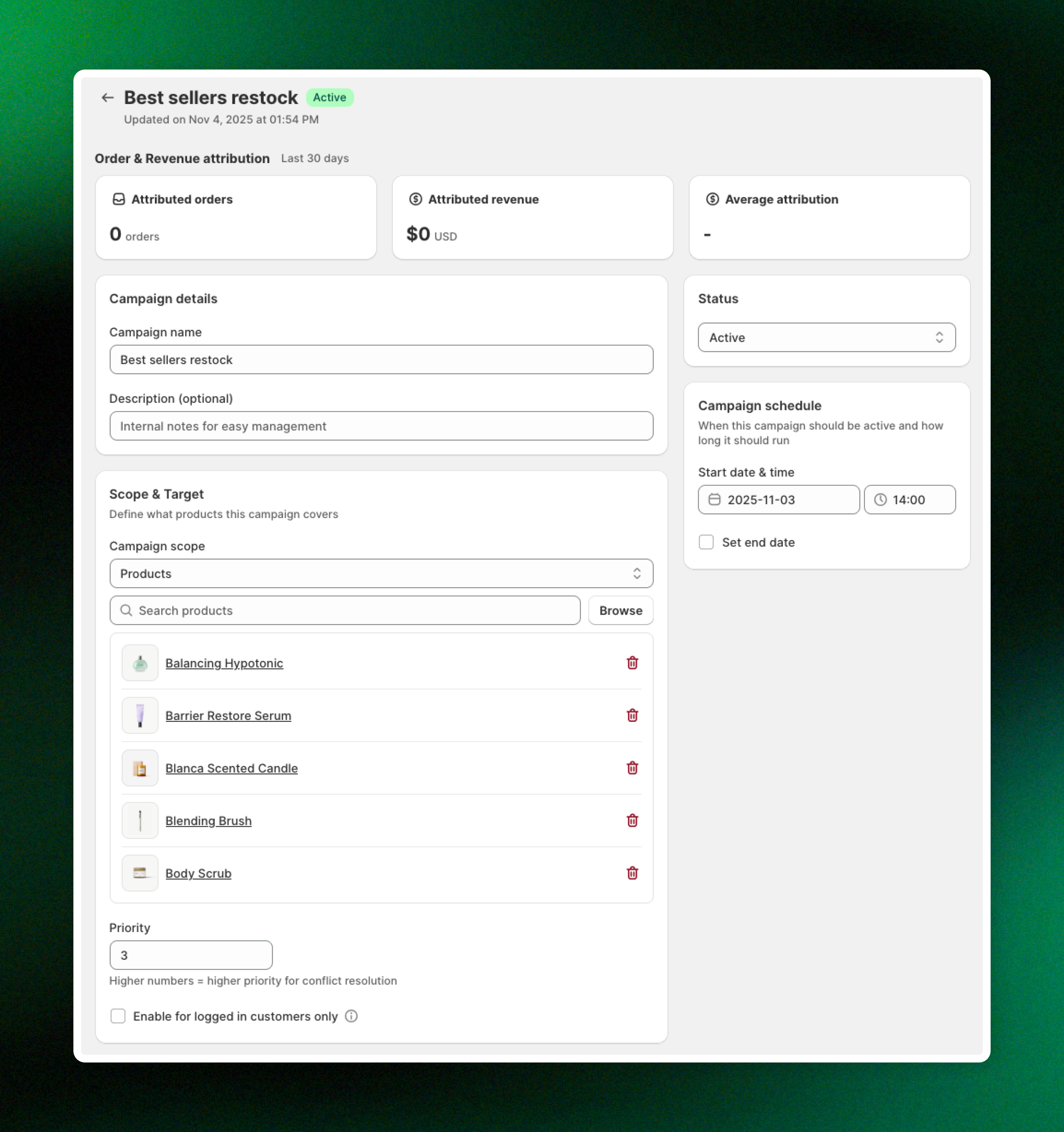Click the $0 USD revenue value

pos(431,234)
